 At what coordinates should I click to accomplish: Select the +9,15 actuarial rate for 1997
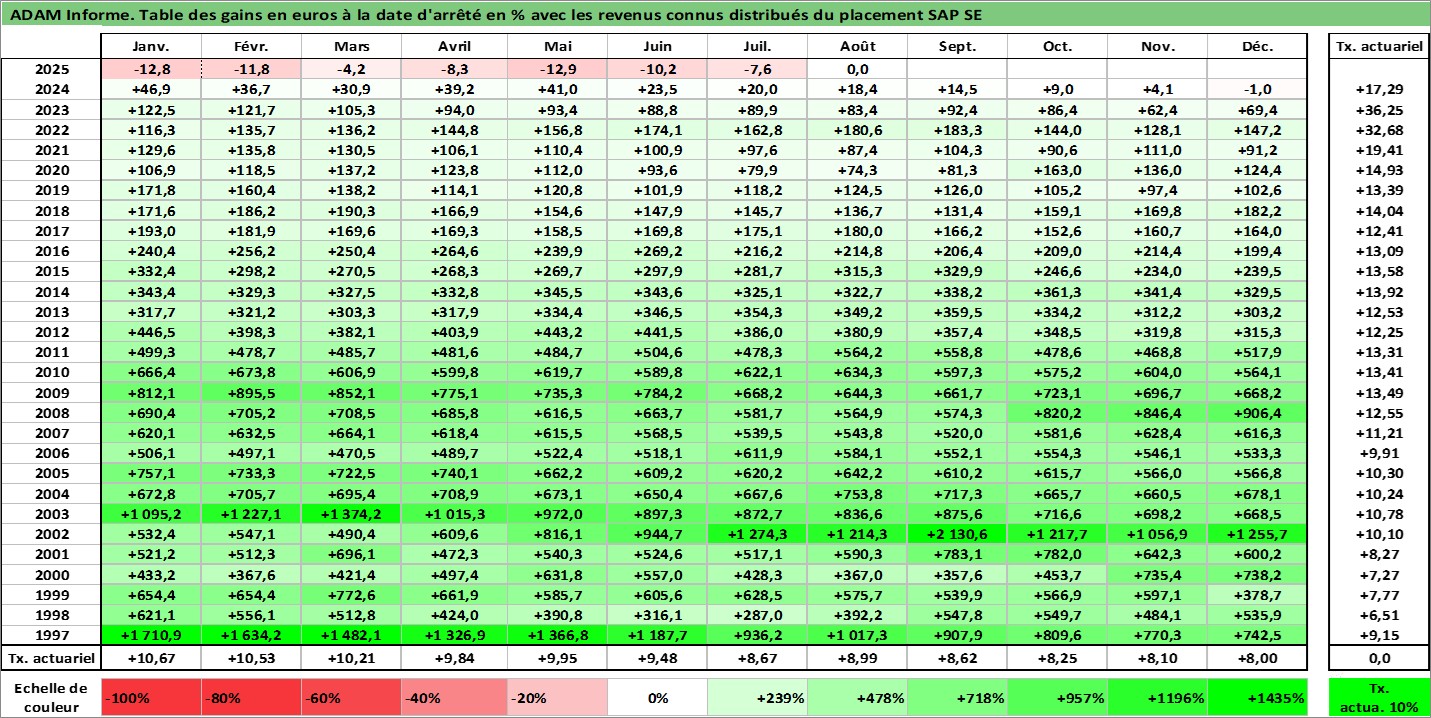(x=1378, y=635)
